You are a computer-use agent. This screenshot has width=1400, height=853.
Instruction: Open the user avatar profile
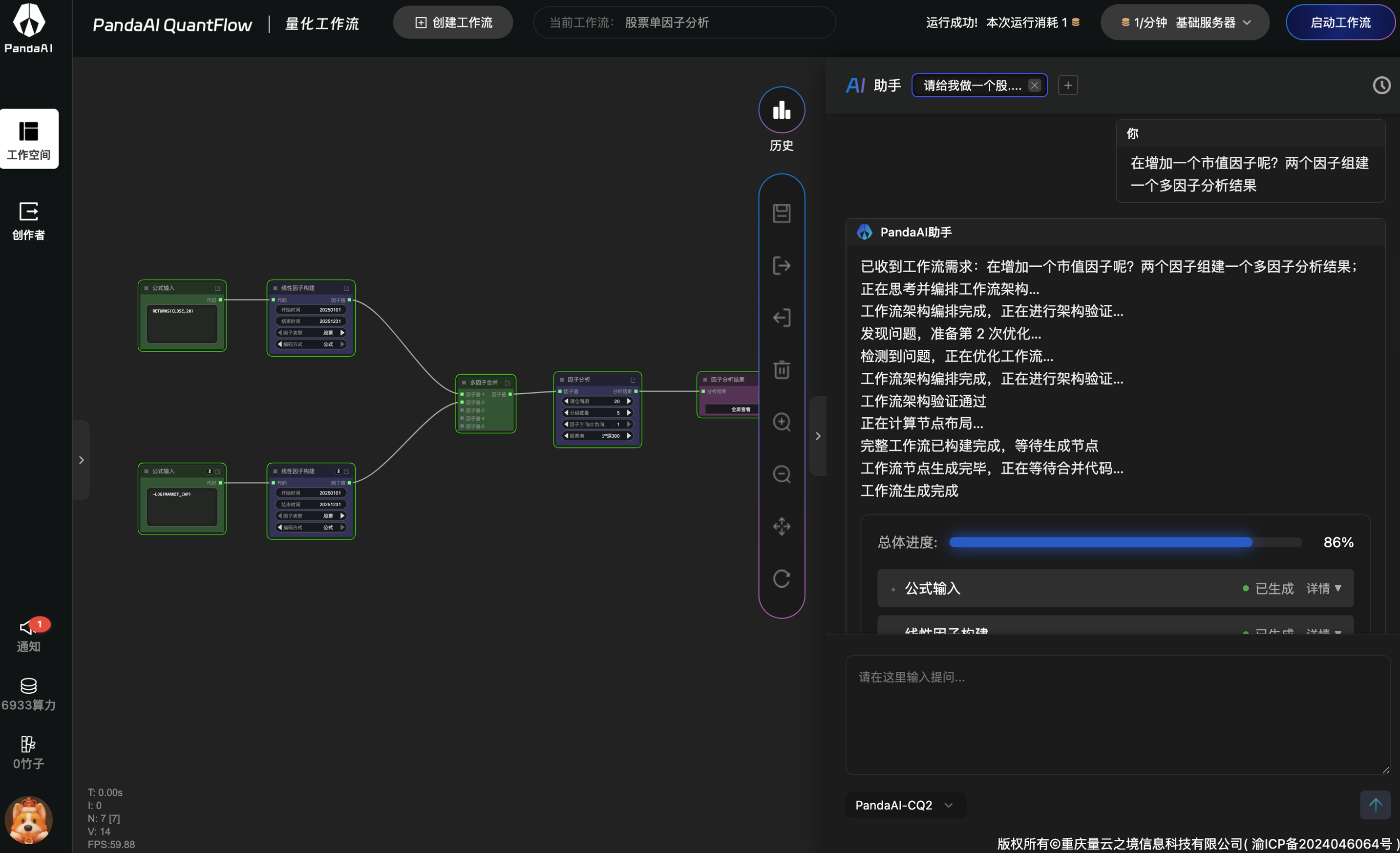tap(29, 820)
